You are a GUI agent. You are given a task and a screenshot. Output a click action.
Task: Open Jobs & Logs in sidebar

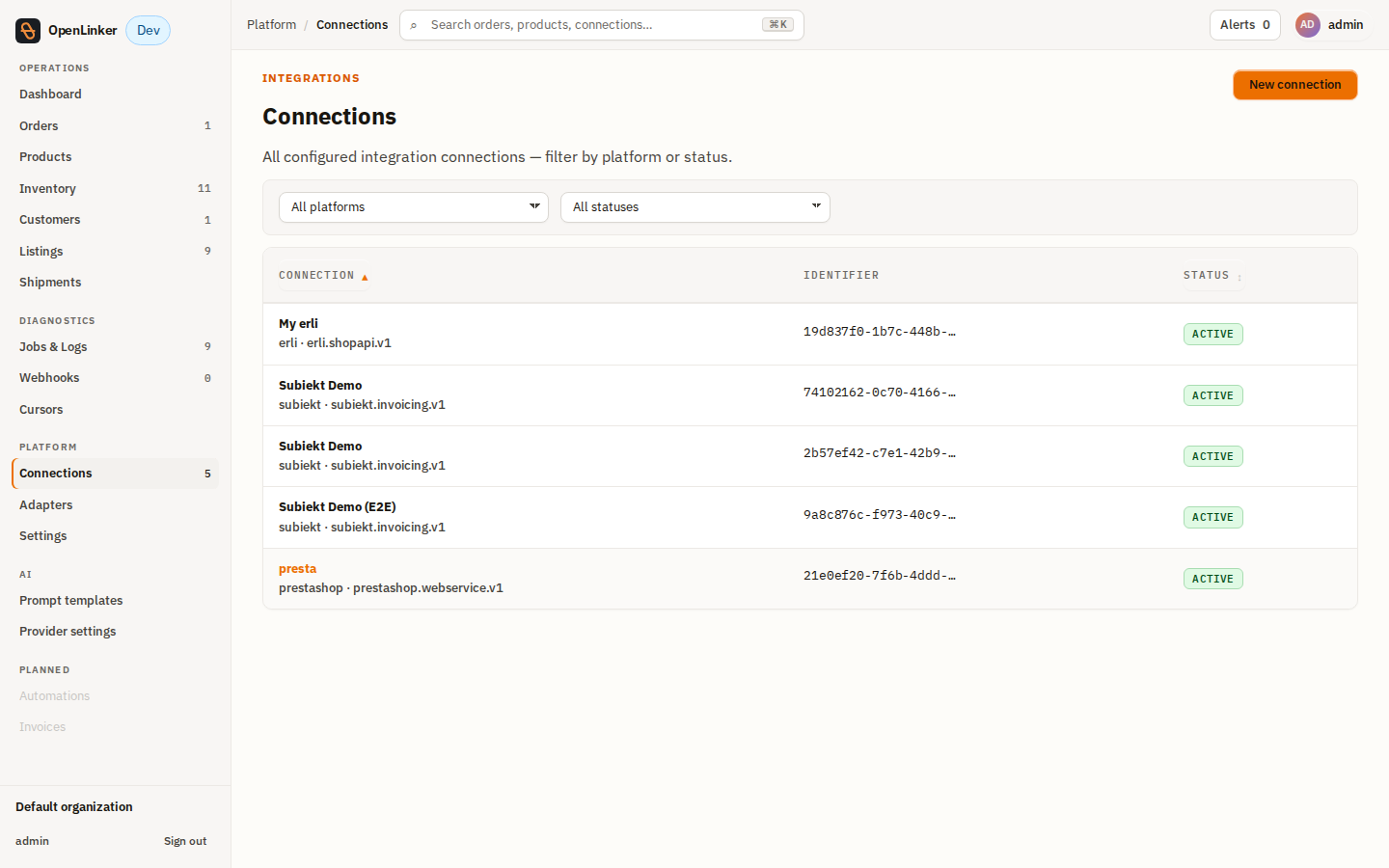(116, 346)
